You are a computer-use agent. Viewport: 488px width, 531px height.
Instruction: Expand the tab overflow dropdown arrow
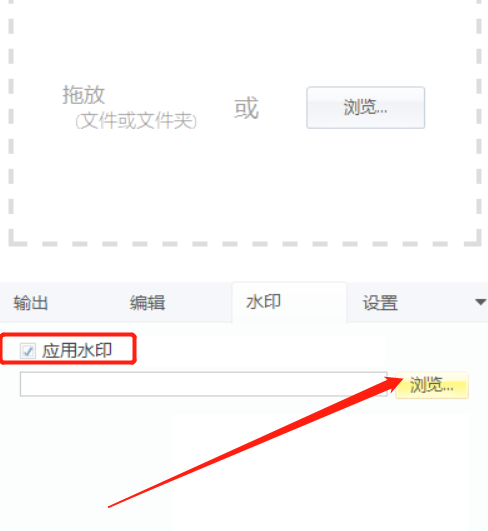481,302
